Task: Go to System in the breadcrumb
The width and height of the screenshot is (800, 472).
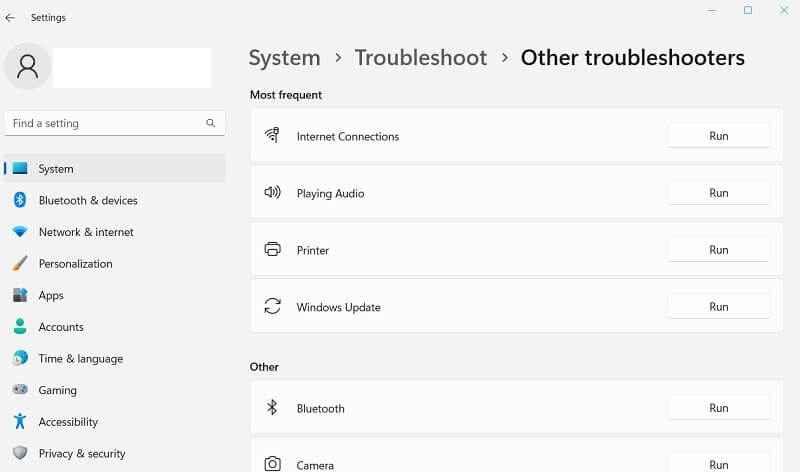Action: (285, 58)
